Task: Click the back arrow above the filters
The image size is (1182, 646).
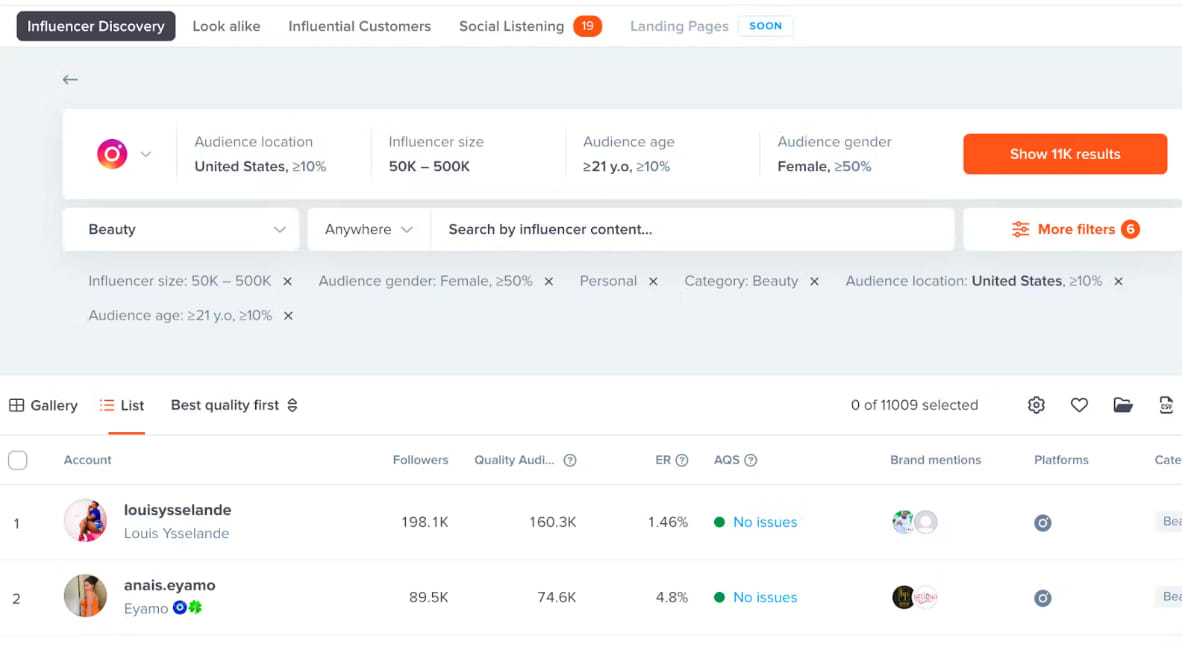Action: tap(70, 79)
